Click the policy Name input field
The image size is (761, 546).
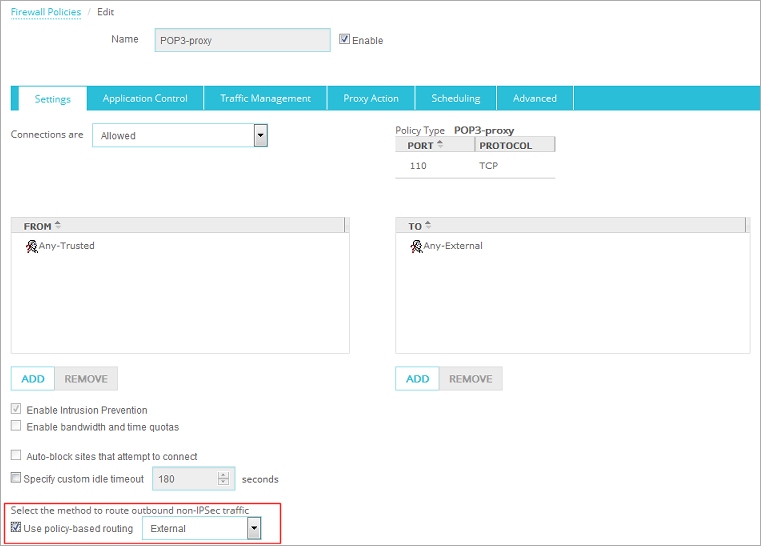(242, 40)
